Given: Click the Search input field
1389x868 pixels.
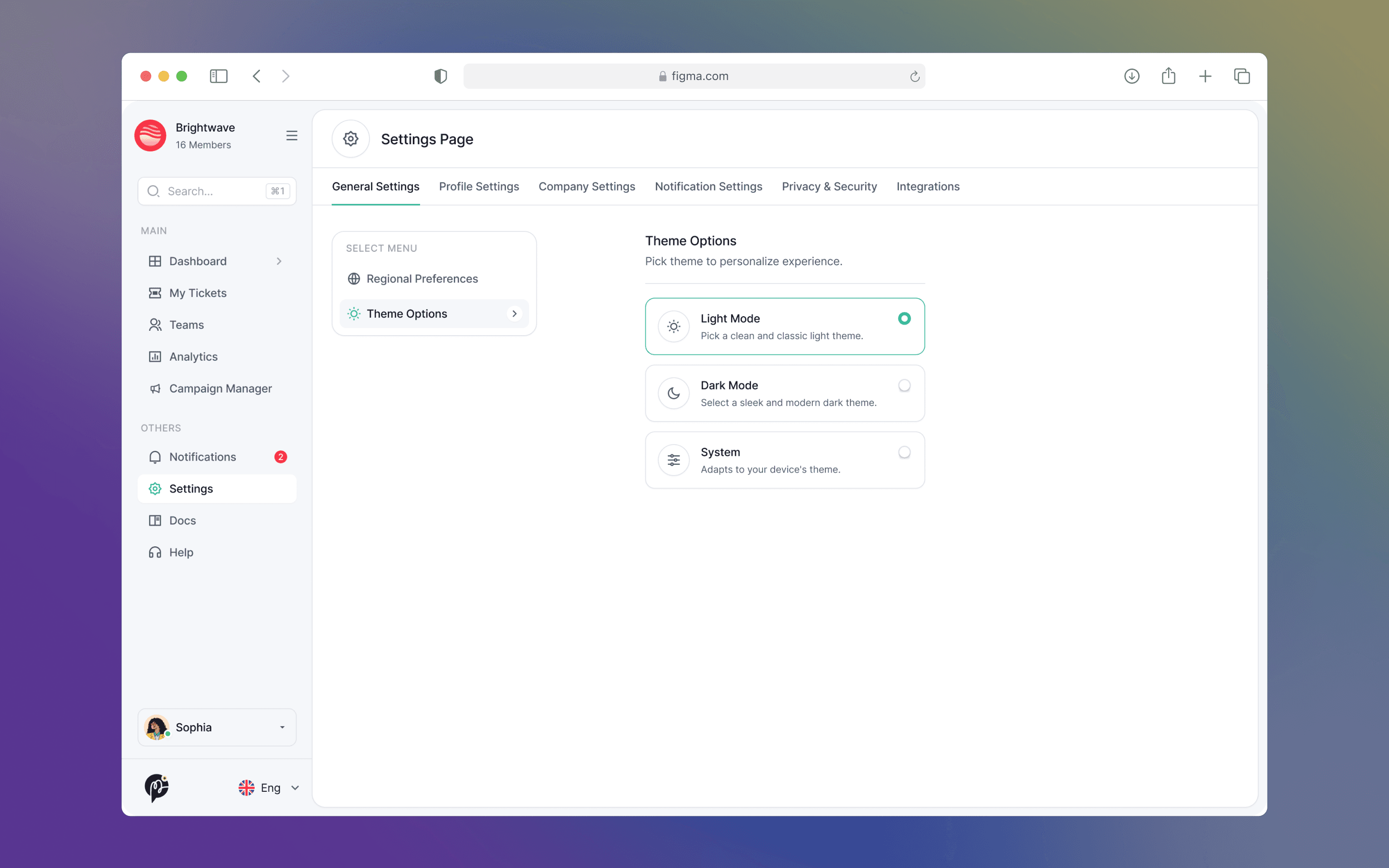Looking at the screenshot, I should [217, 191].
